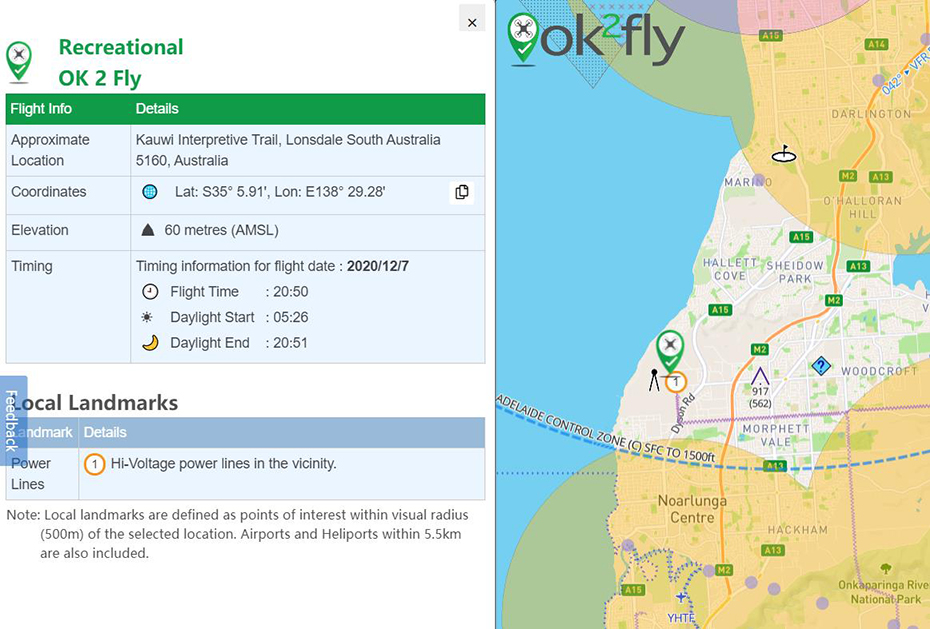
Task: Click the golf flag icon near Marino
Action: click(784, 154)
